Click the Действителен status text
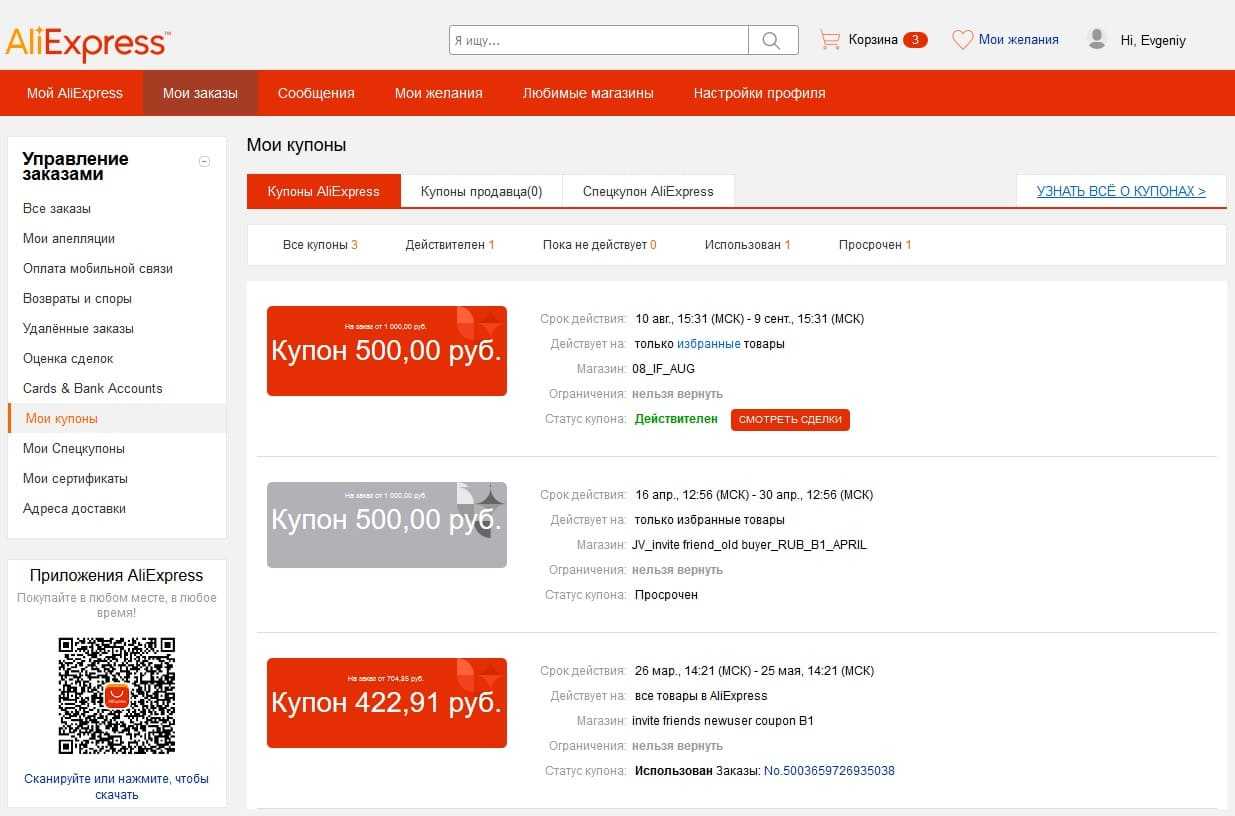 676,420
